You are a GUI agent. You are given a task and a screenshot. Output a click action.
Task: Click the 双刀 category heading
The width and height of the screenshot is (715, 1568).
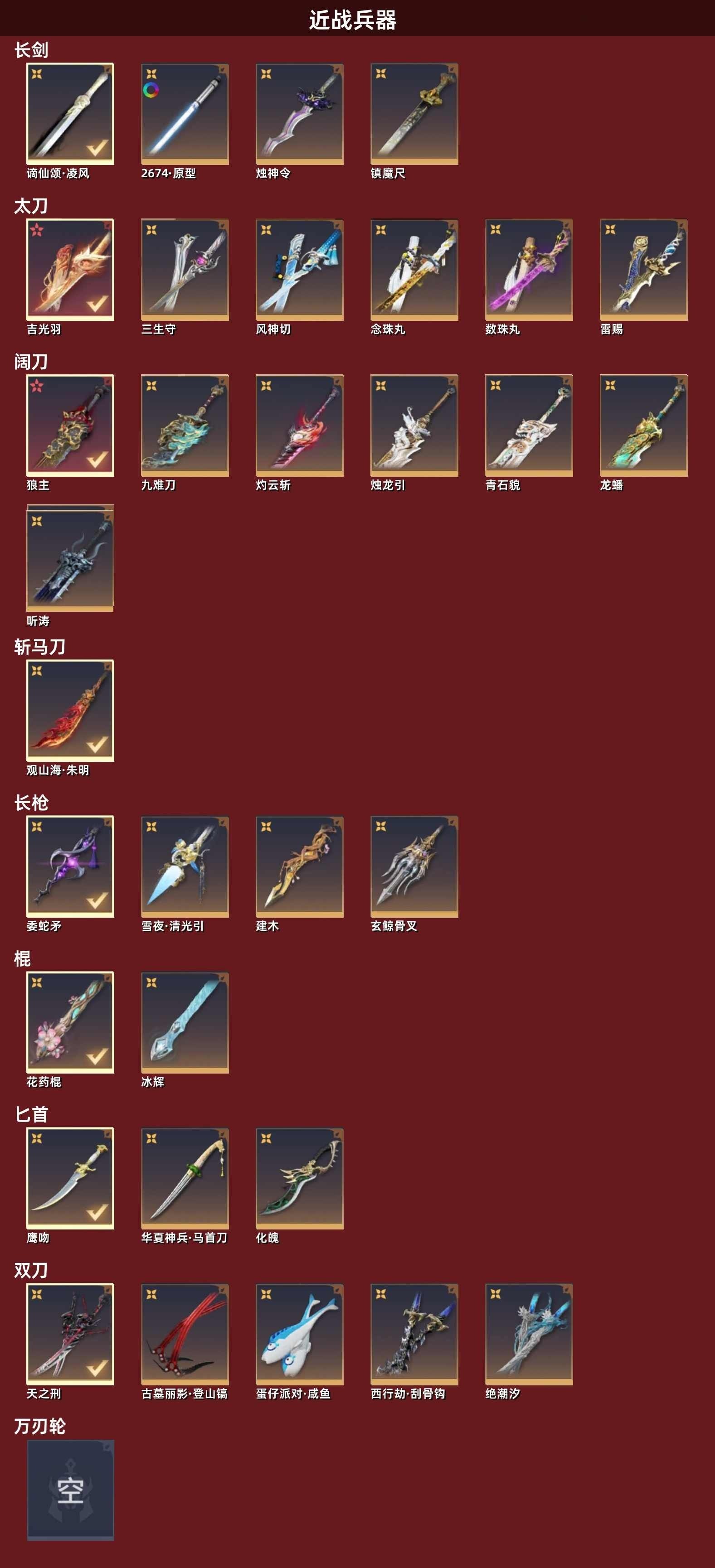click(x=31, y=1270)
